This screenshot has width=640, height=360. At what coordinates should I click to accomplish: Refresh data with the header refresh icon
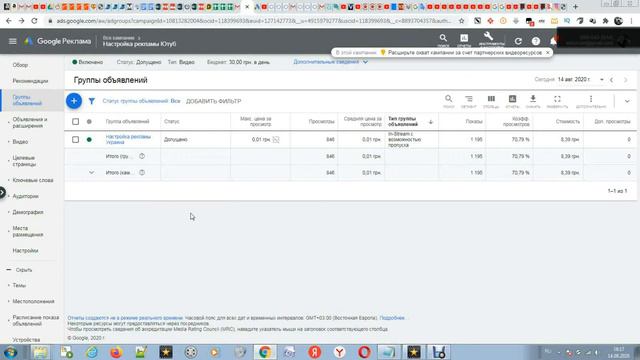click(x=518, y=41)
